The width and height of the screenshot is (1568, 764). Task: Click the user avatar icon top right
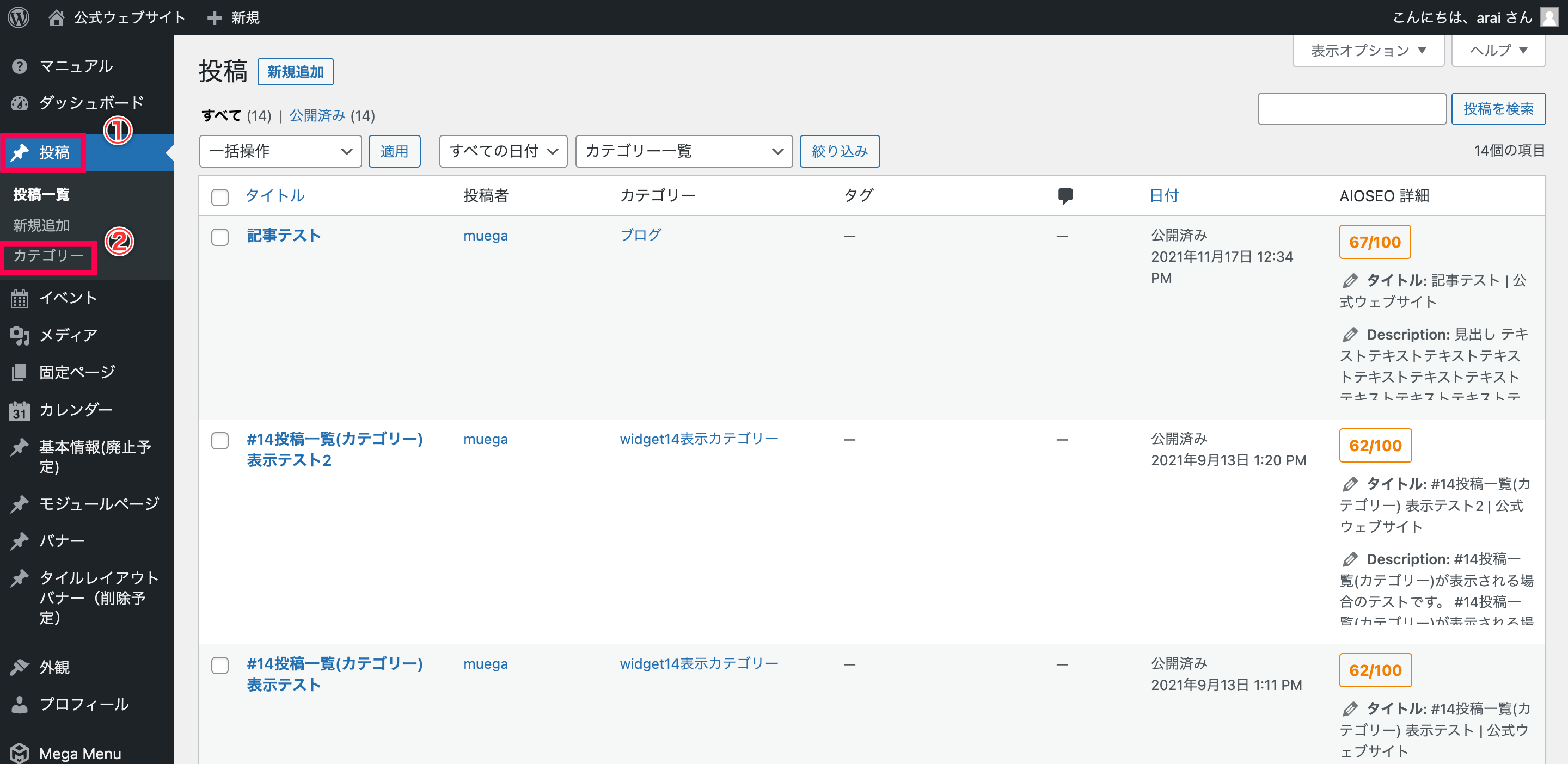pyautogui.click(x=1549, y=17)
